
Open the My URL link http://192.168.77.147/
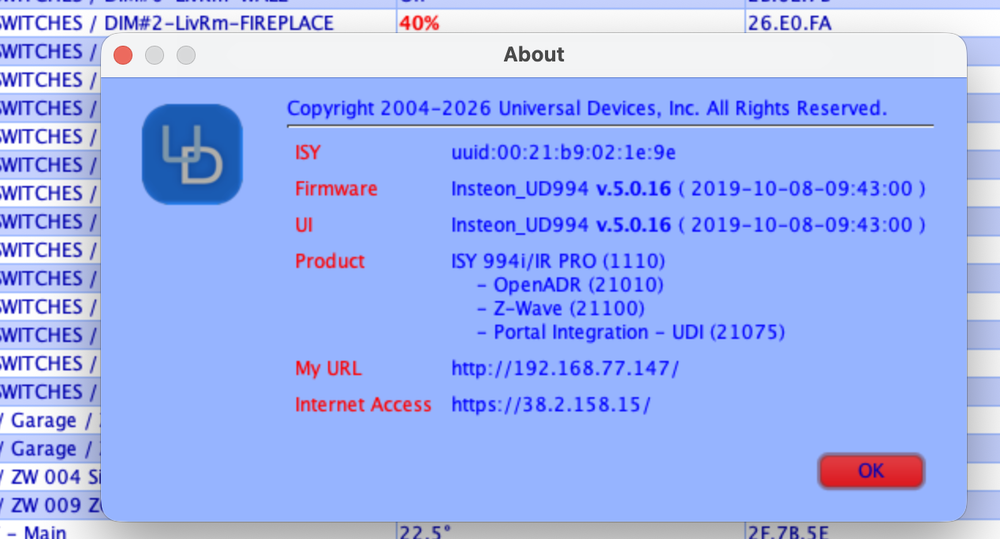565,369
